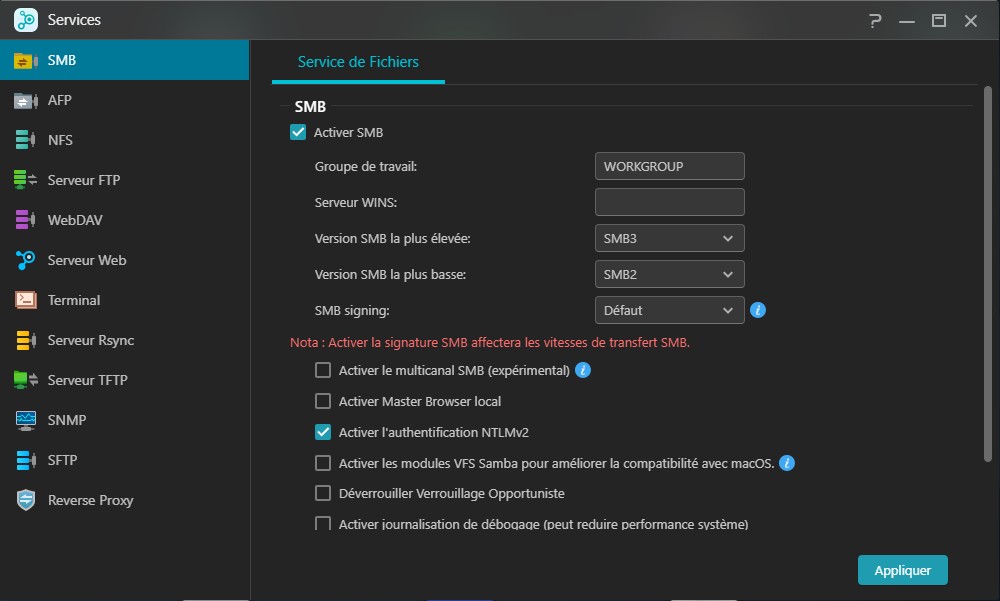Click the WebDAV service icon
This screenshot has height=601, width=1000.
tap(26, 220)
